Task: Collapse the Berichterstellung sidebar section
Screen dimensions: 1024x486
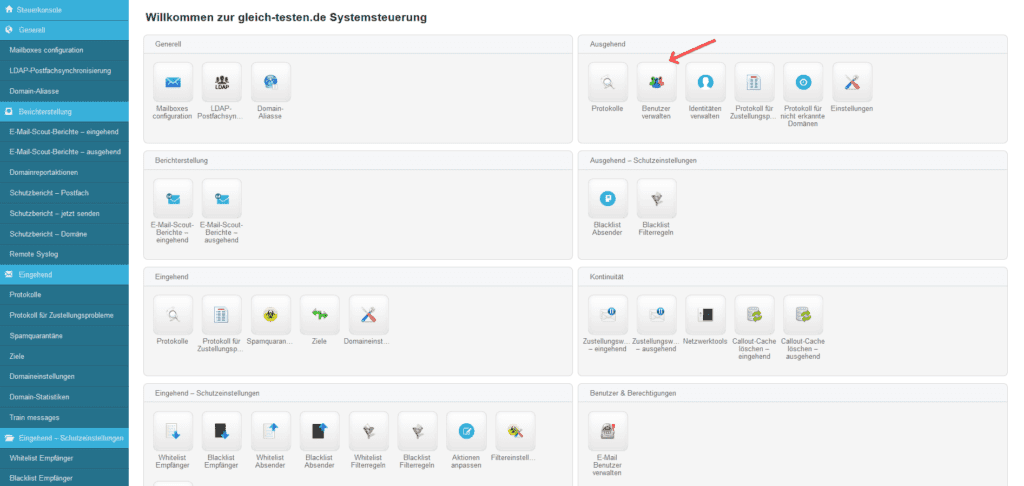Action: pos(64,111)
